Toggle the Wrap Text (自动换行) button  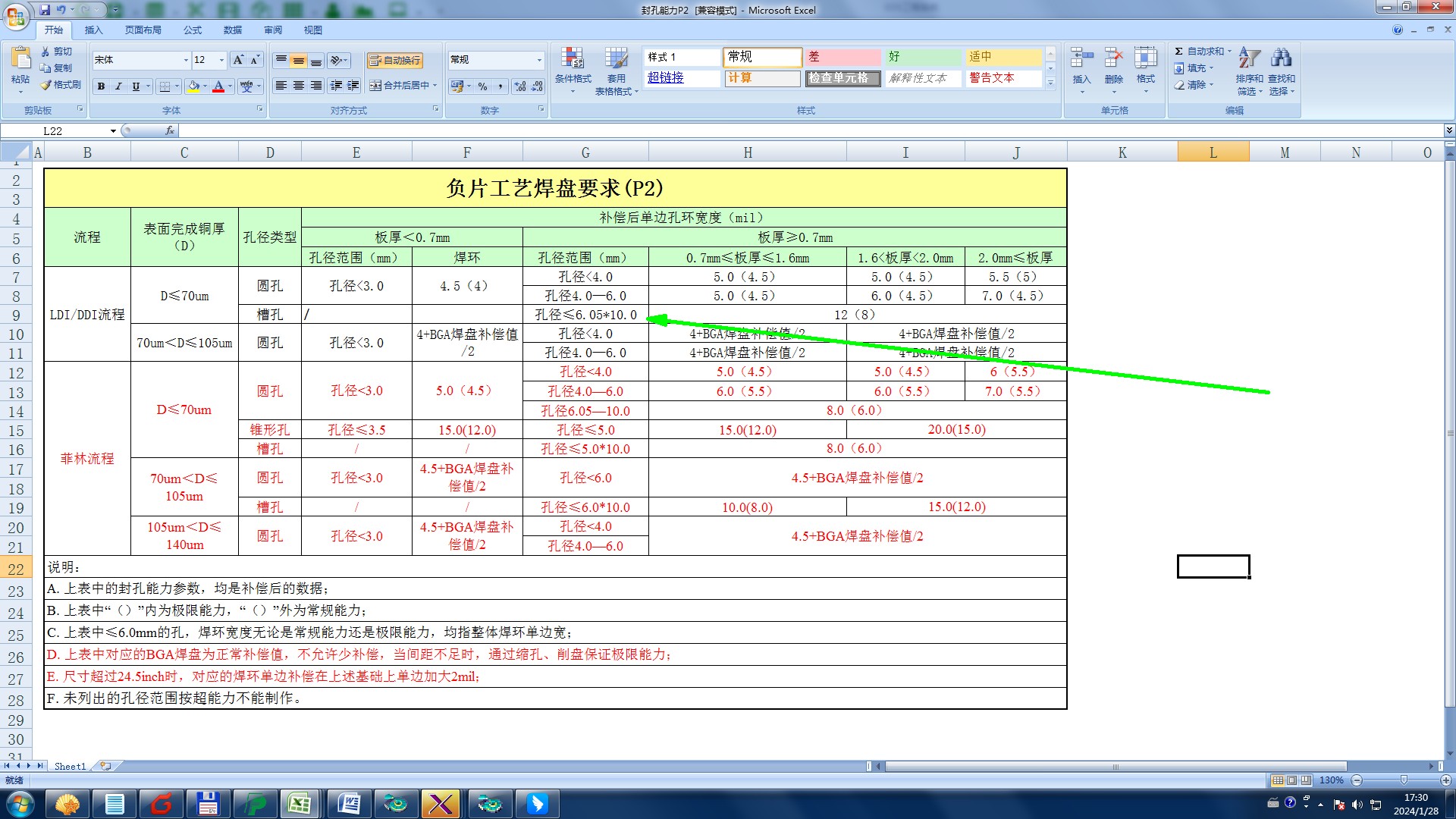click(394, 60)
